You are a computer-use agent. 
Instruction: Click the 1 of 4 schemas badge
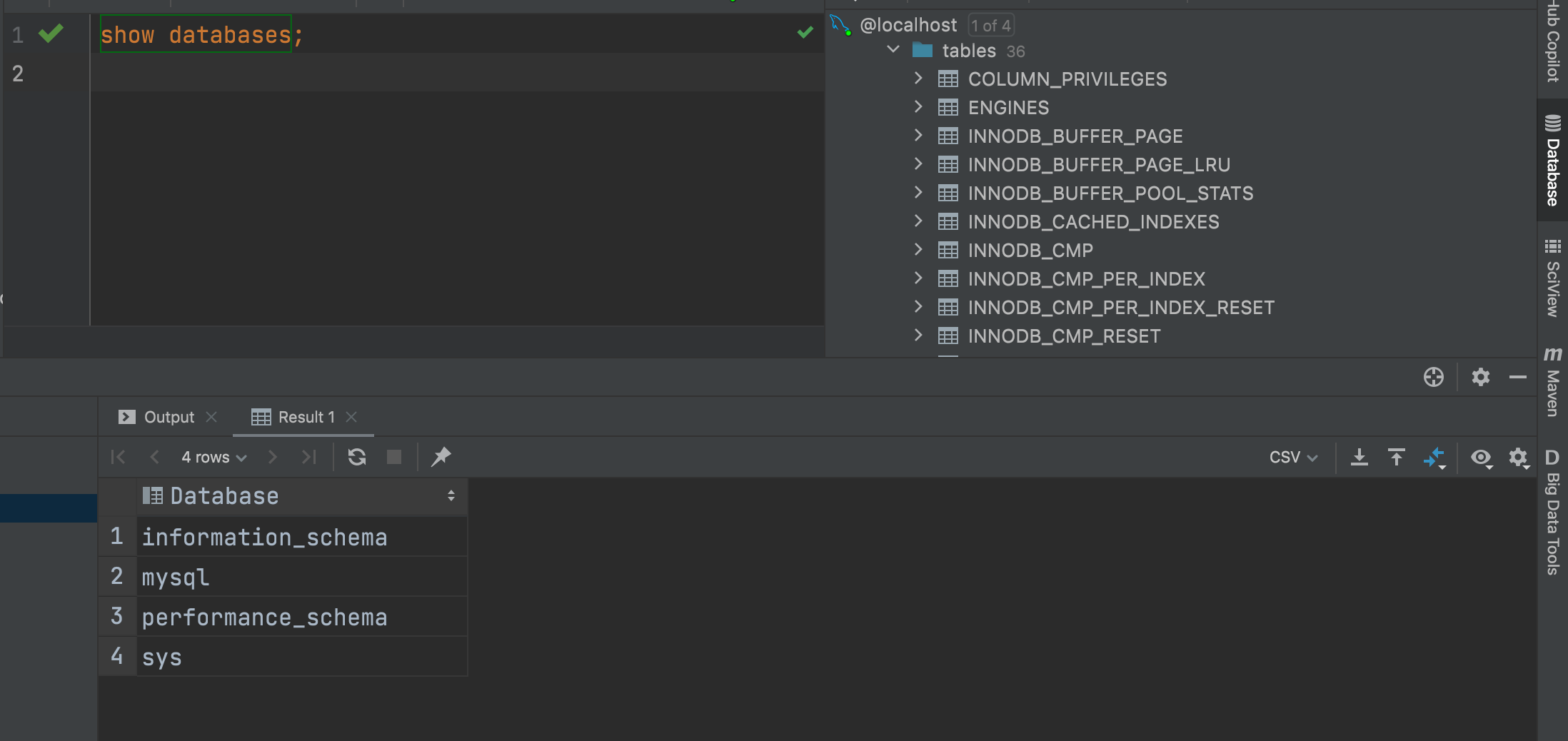click(991, 26)
